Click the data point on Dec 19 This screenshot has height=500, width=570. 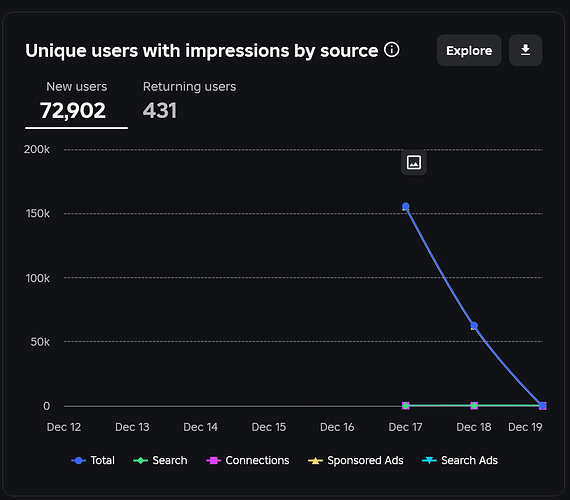542,405
